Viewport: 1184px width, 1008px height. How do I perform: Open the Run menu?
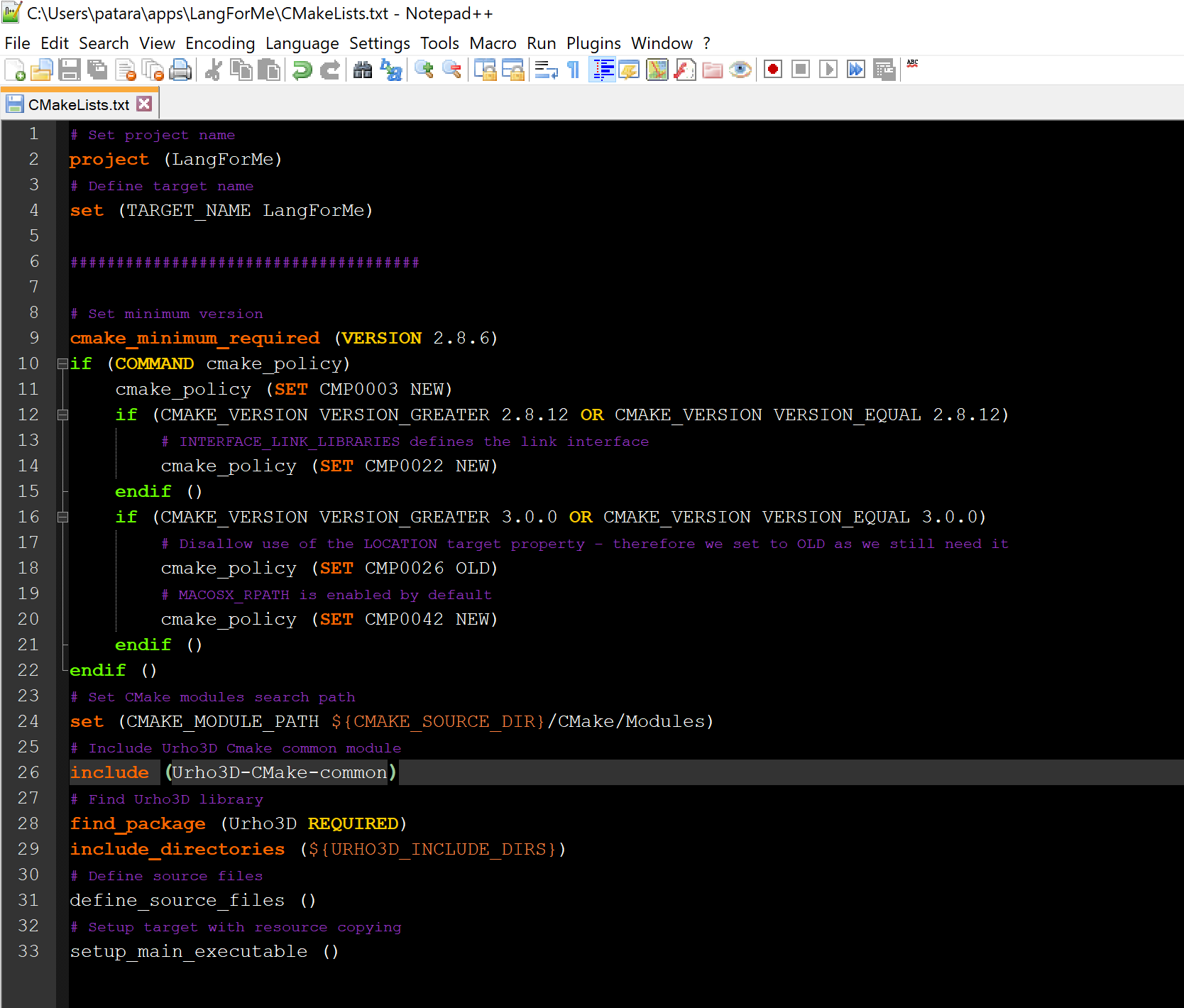coord(541,43)
